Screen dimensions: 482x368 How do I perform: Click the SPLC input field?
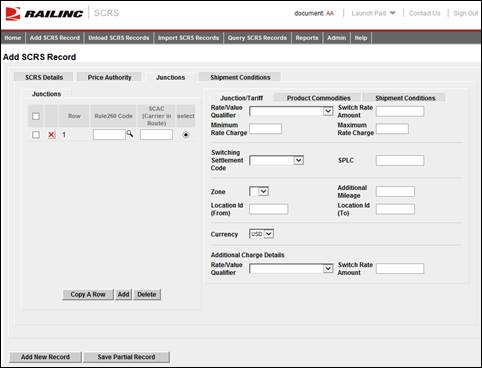pos(400,160)
